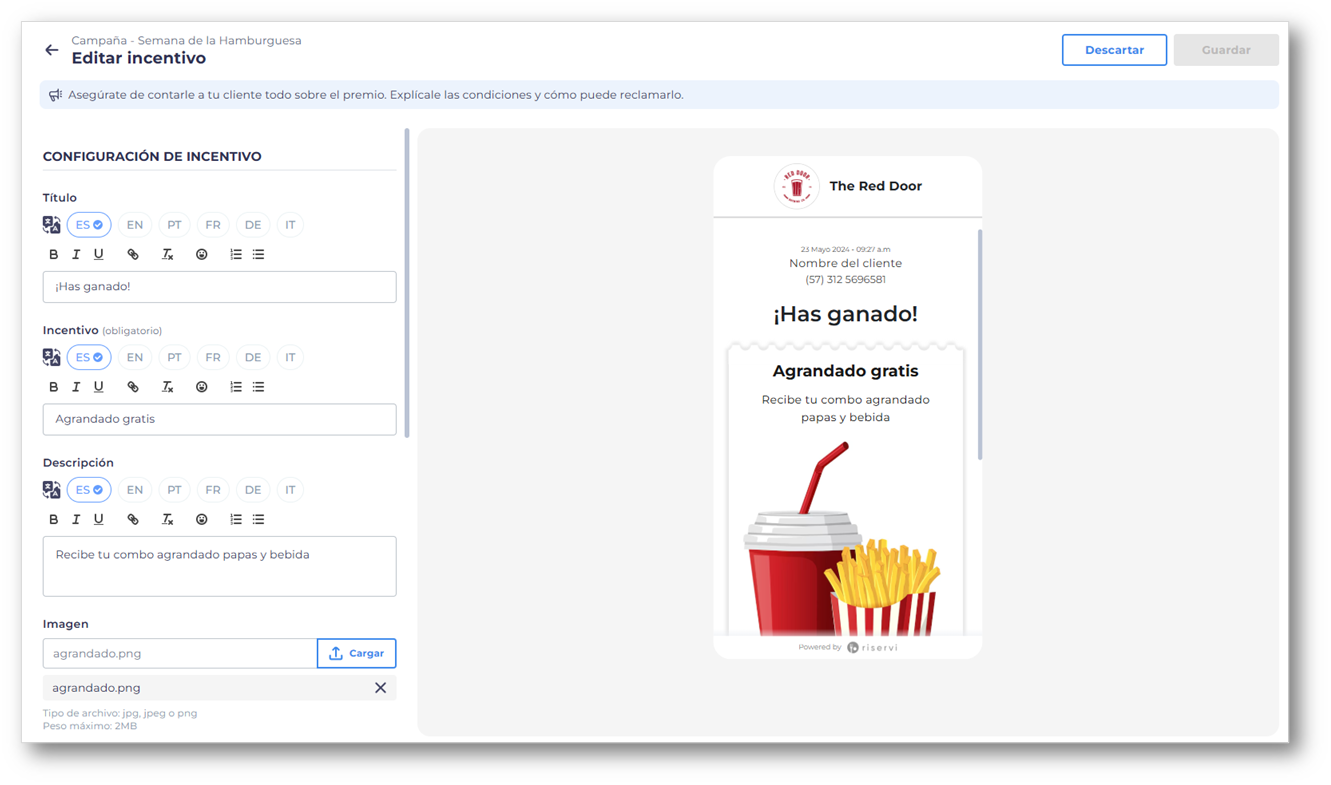Image resolution: width=1331 pixels, height=785 pixels.
Task: Apply underline in the Incentivo toolbar
Action: click(x=98, y=387)
